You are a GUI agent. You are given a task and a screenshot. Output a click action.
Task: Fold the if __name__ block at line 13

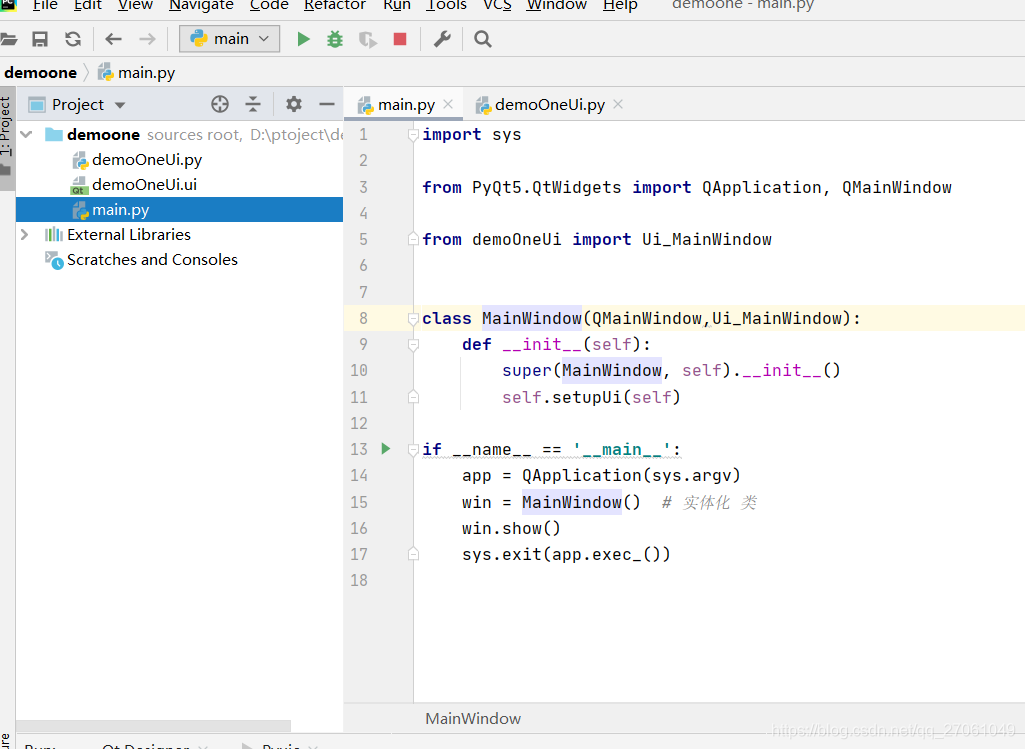click(x=413, y=450)
